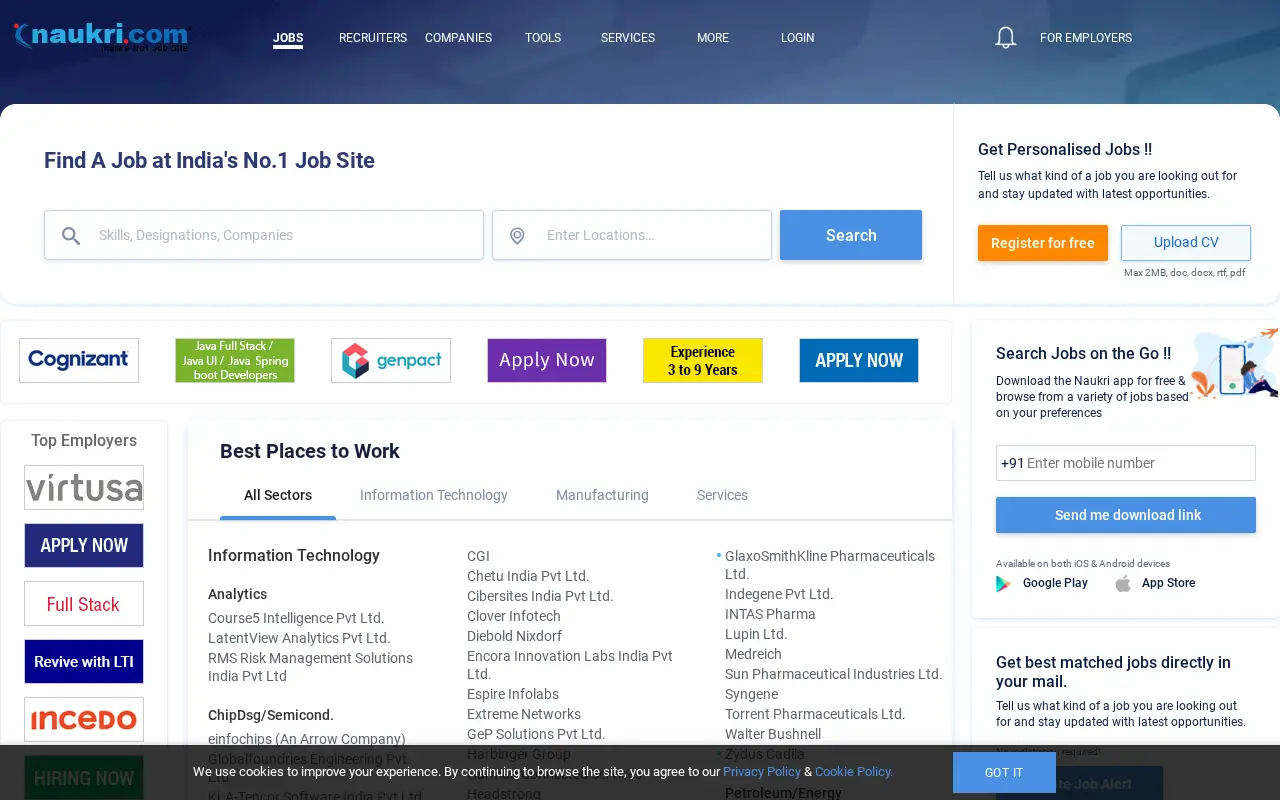
Task: Click Register for free button
Action: pos(1043,243)
